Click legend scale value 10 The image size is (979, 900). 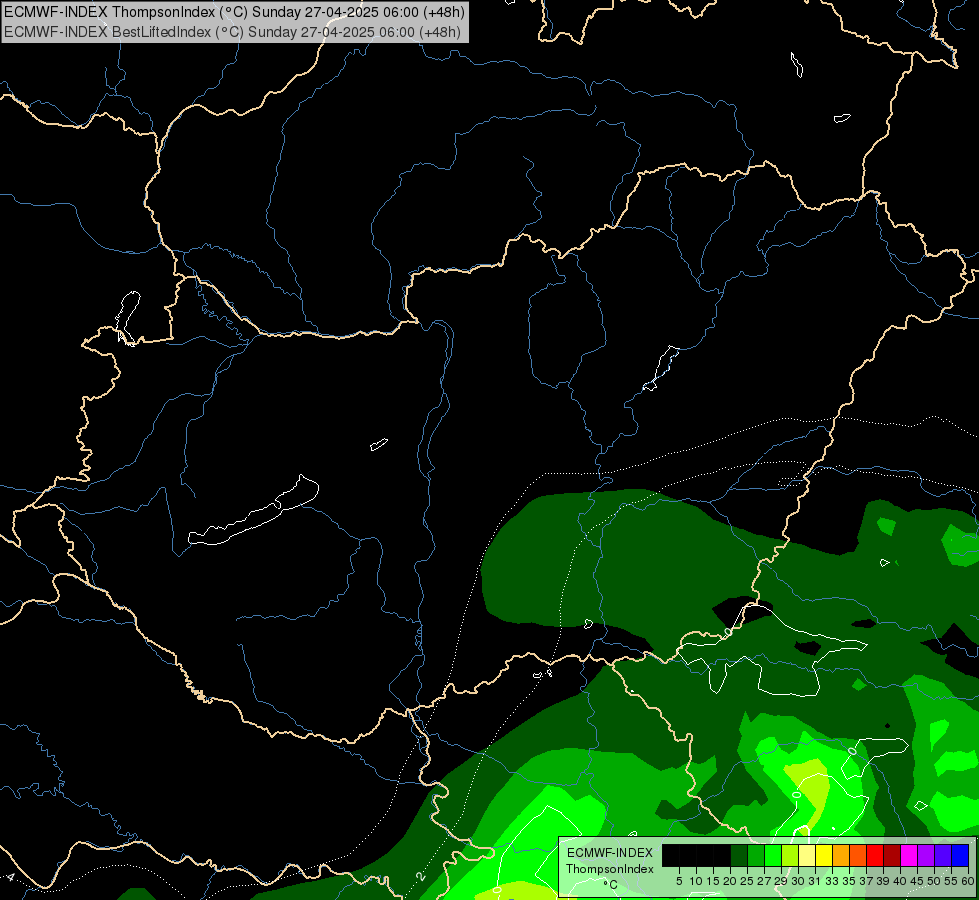click(x=696, y=881)
